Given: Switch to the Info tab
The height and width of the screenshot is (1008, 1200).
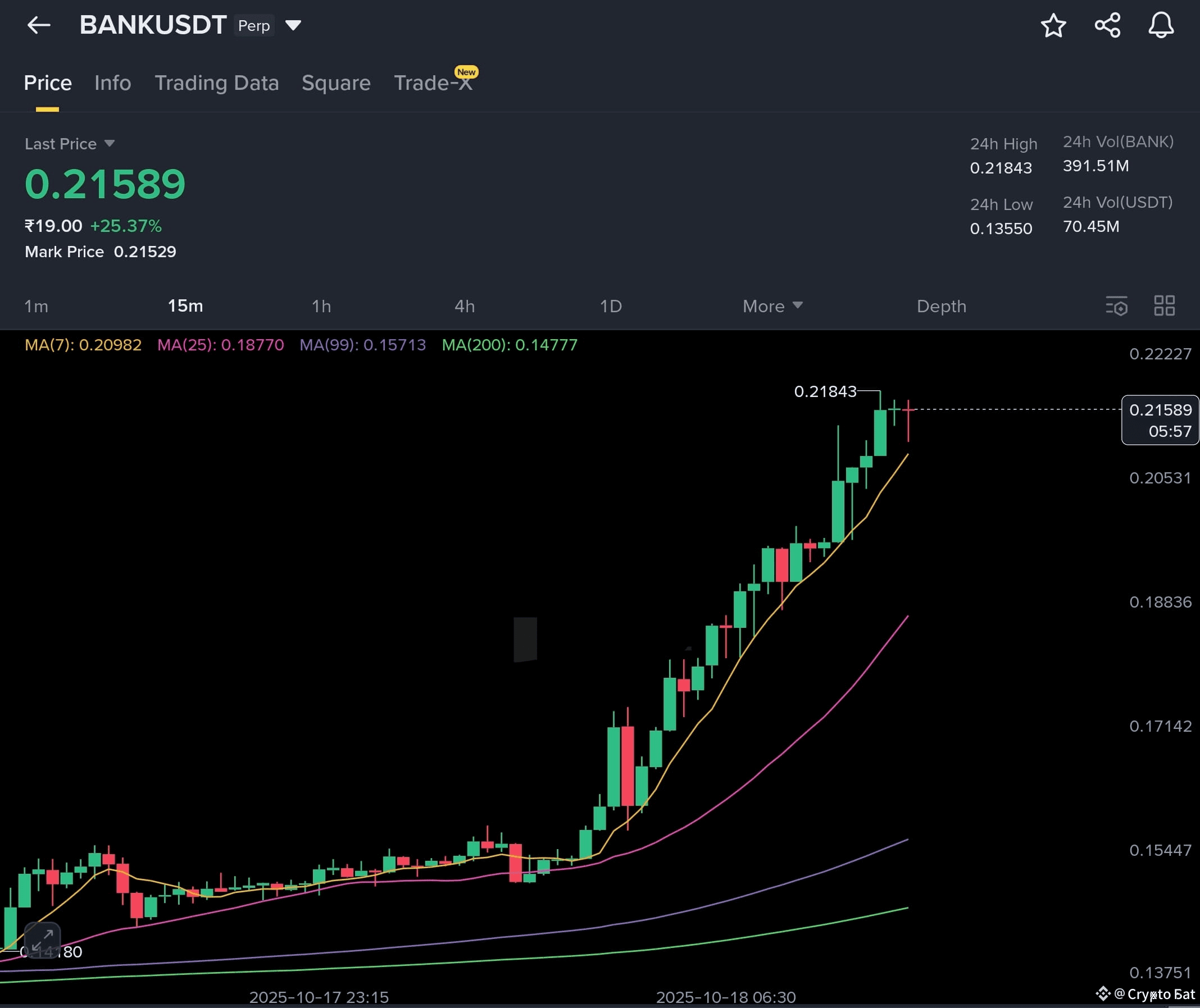Looking at the screenshot, I should [112, 83].
